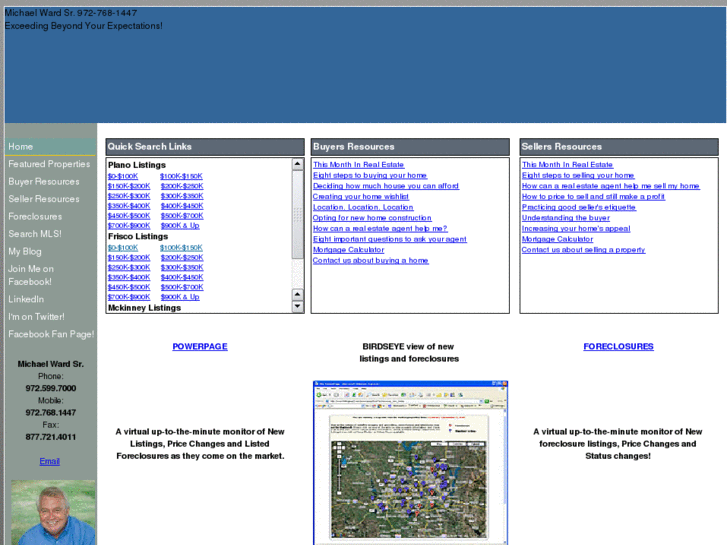Click the POWERPAGE link
727x545 pixels.
click(200, 347)
